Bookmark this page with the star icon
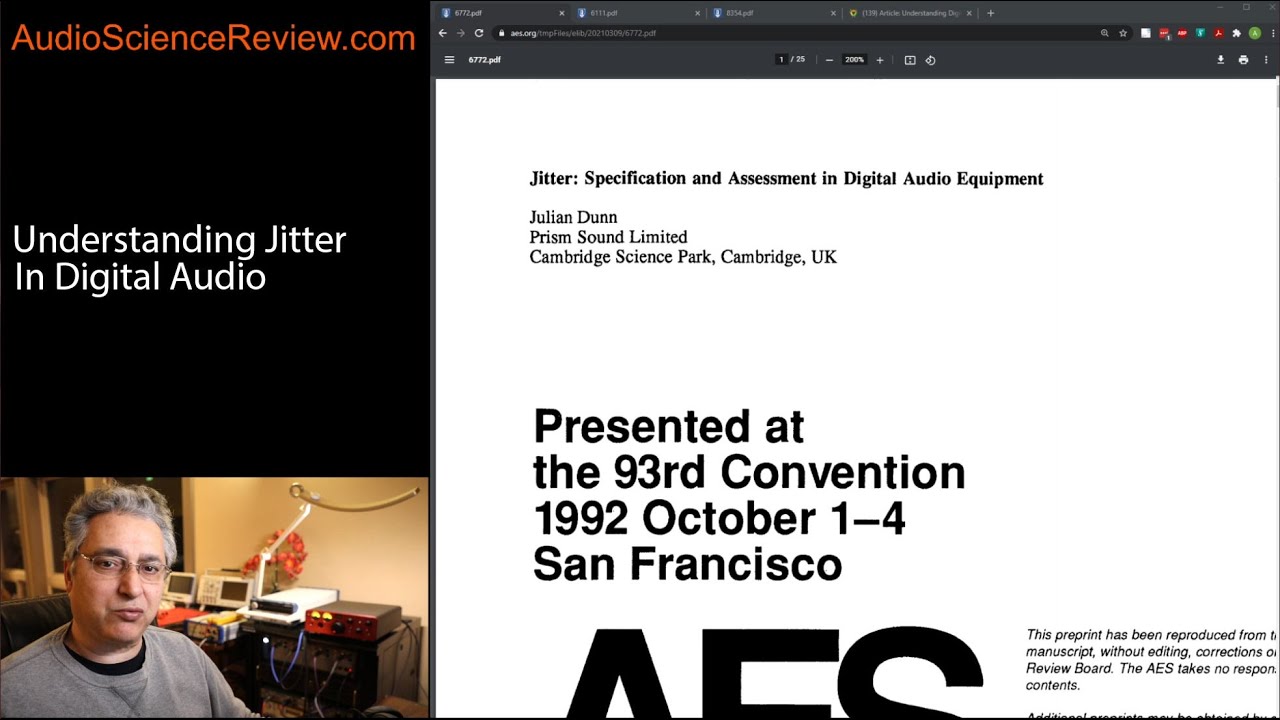This screenshot has height=720, width=1280. (1122, 33)
